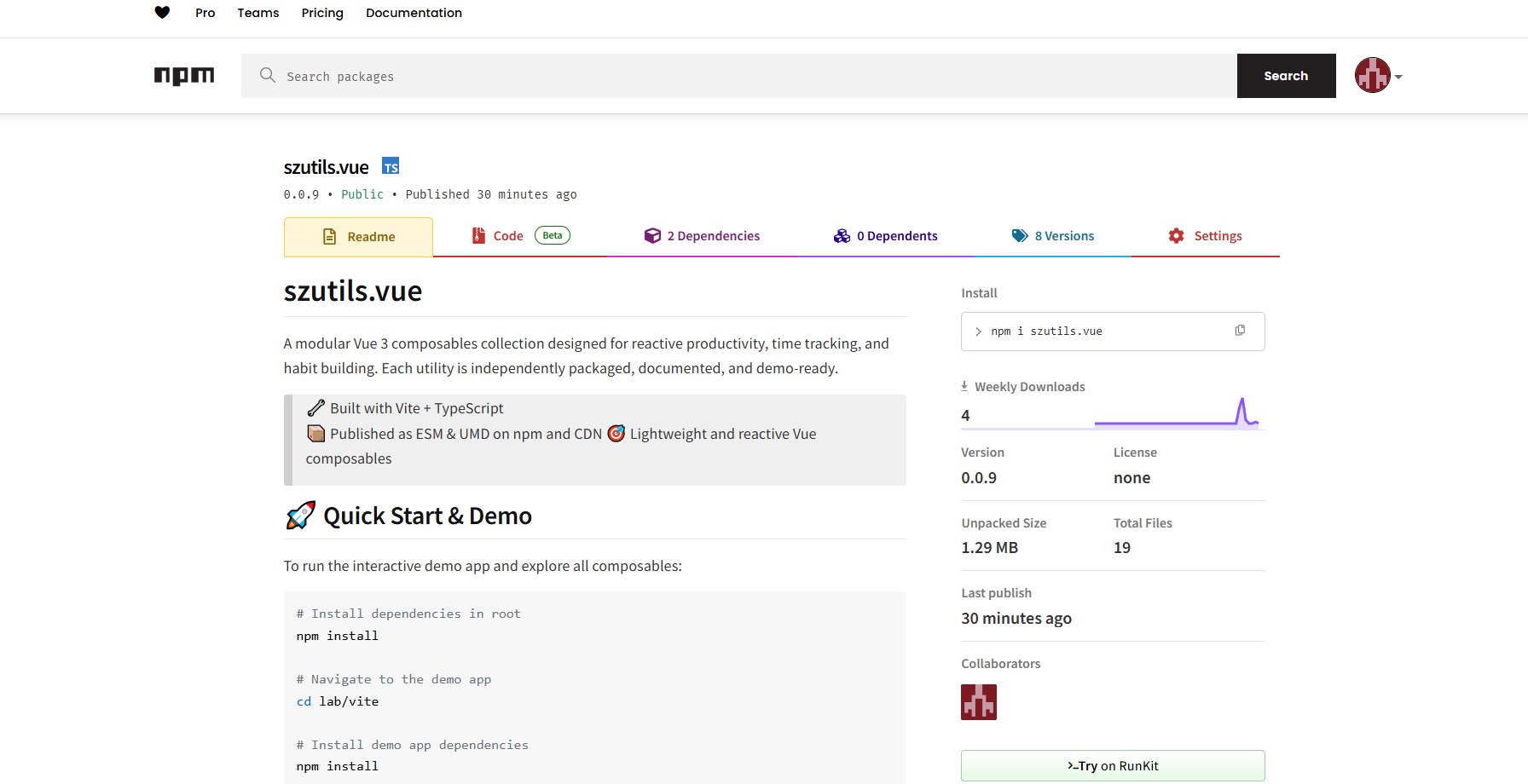Viewport: 1528px width, 784px height.
Task: Click the Quick Start & Demo heading
Action: 427,516
